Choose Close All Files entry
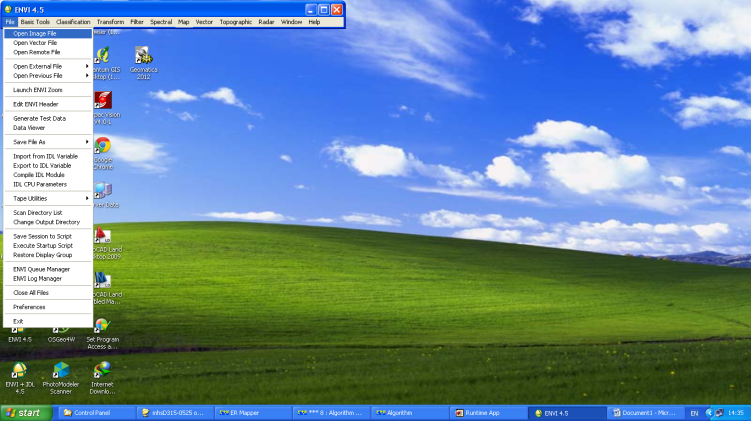This screenshot has height=421, width=751. 48,293
